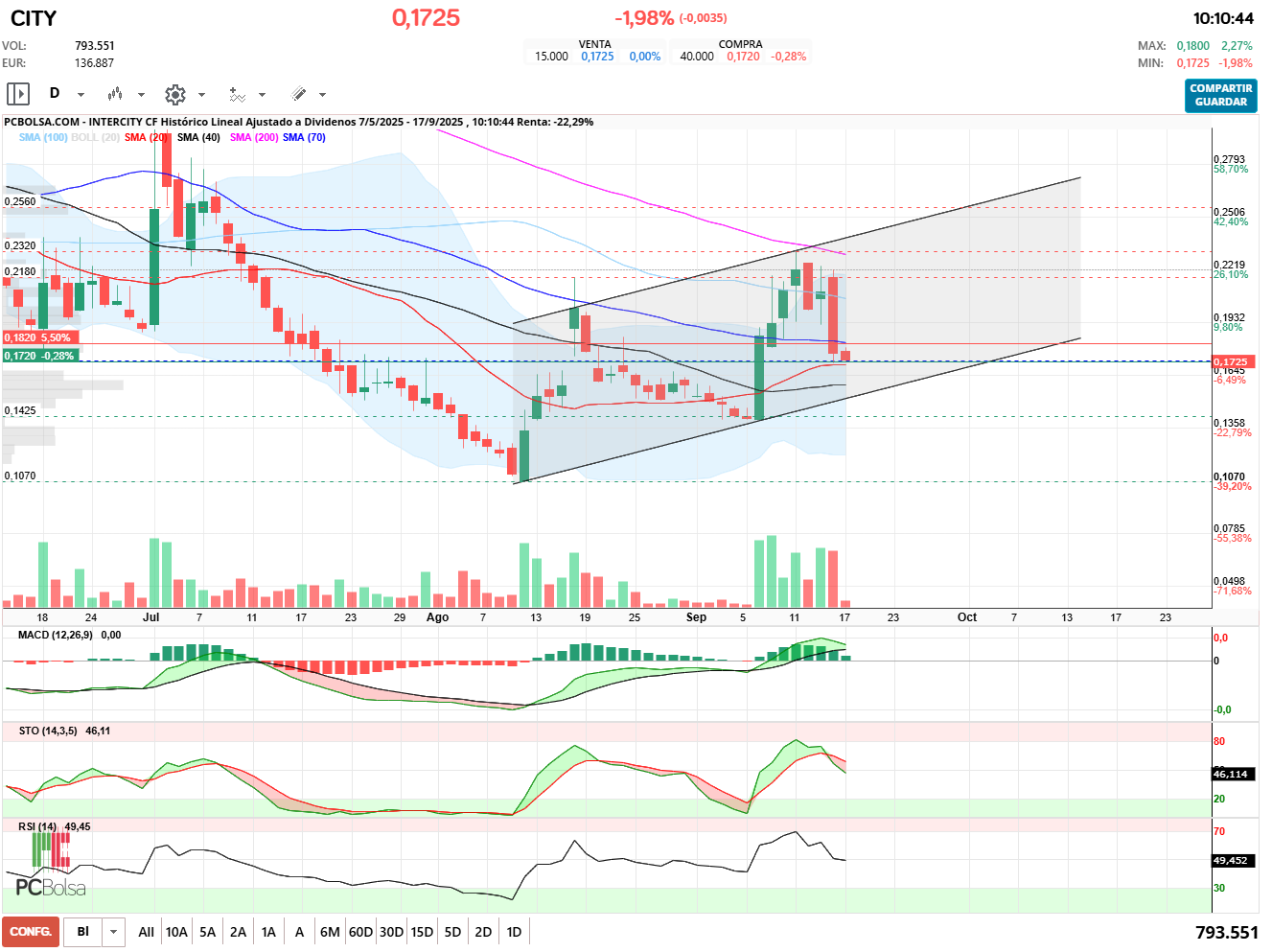Select the 15D time range

[422, 932]
